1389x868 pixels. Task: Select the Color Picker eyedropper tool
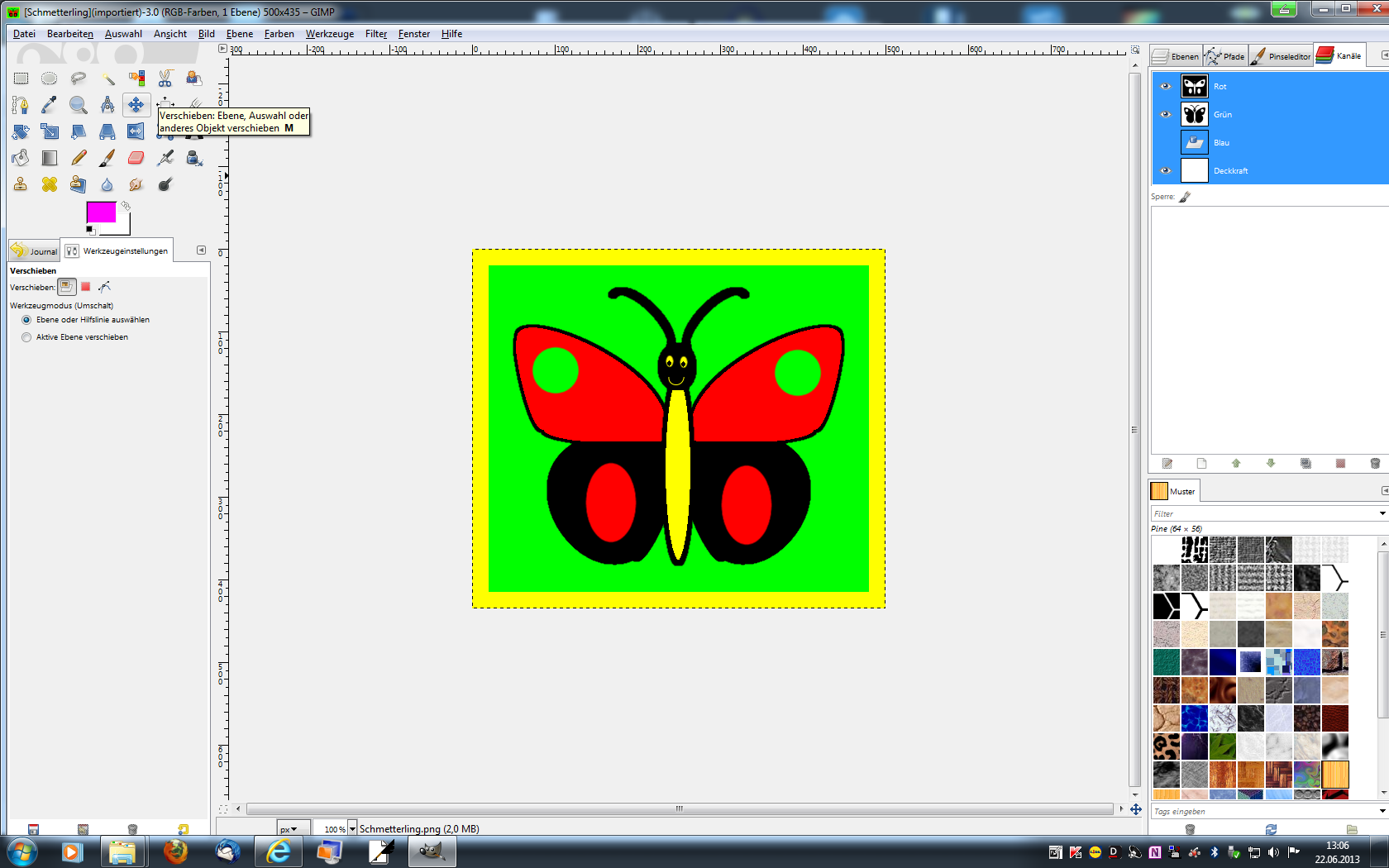[50, 105]
